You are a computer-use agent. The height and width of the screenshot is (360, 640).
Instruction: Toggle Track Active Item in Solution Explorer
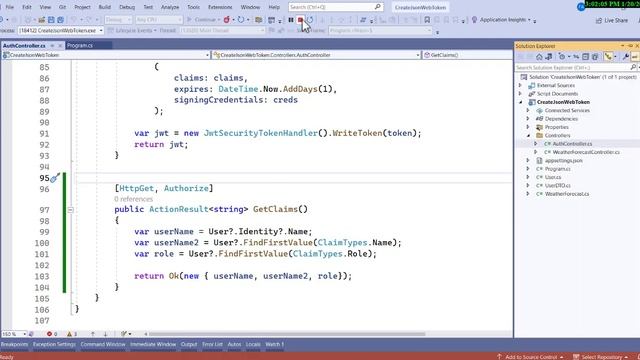[608, 57]
